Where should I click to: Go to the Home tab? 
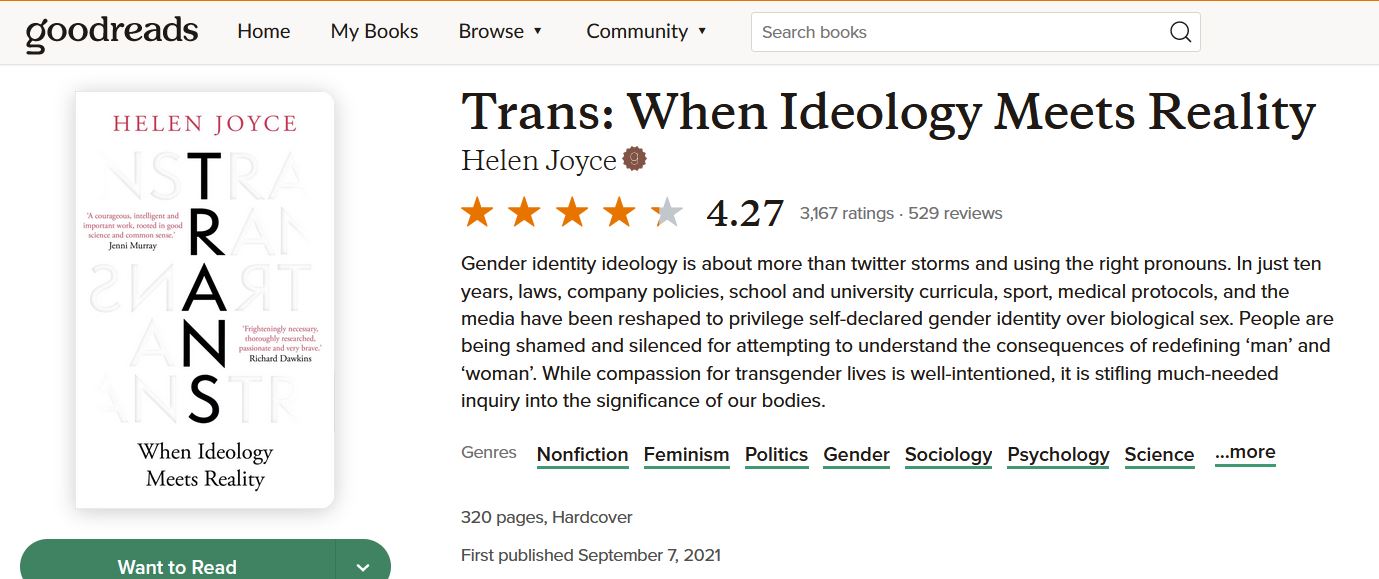(264, 31)
